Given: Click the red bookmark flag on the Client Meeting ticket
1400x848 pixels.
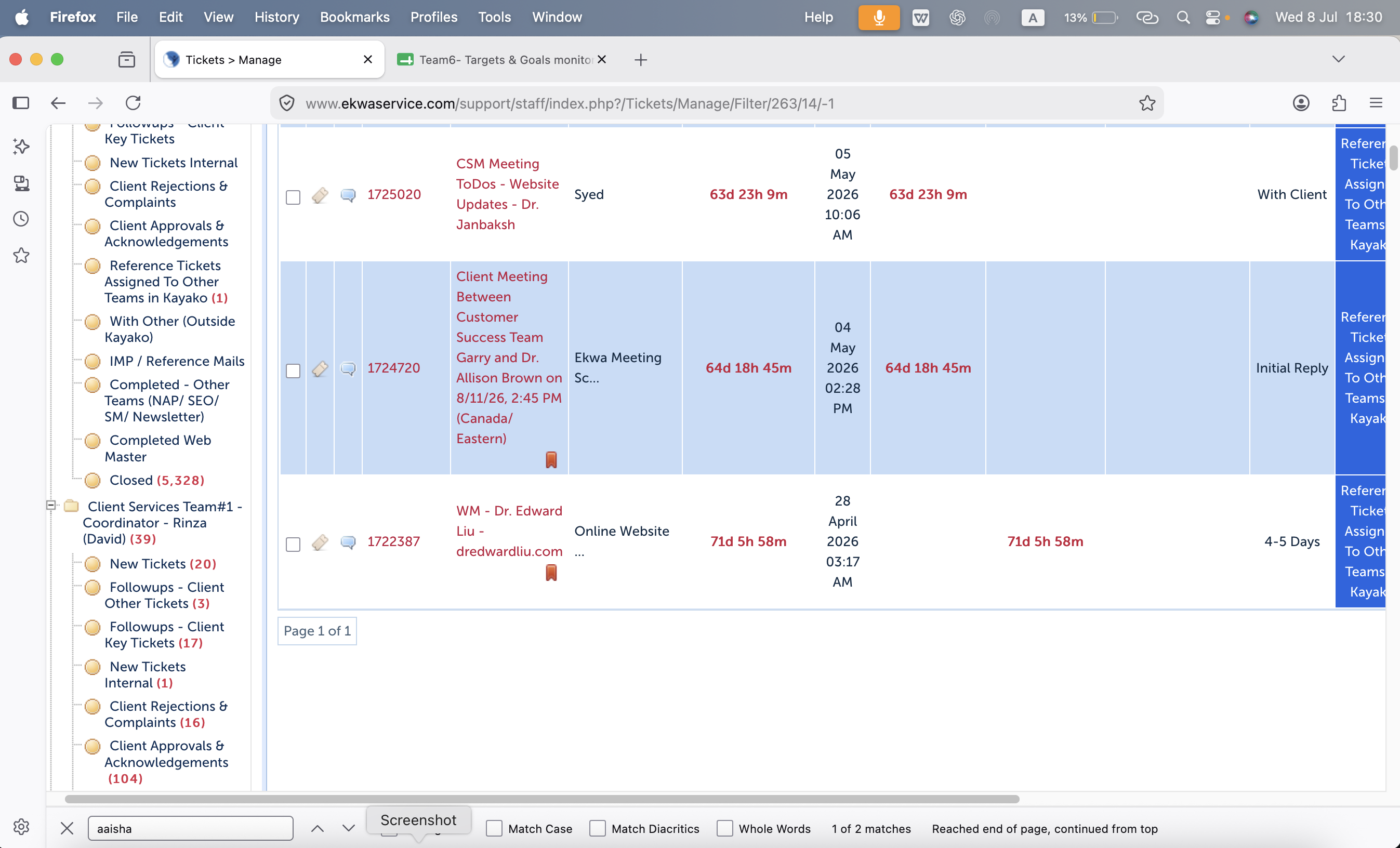Looking at the screenshot, I should click(551, 459).
